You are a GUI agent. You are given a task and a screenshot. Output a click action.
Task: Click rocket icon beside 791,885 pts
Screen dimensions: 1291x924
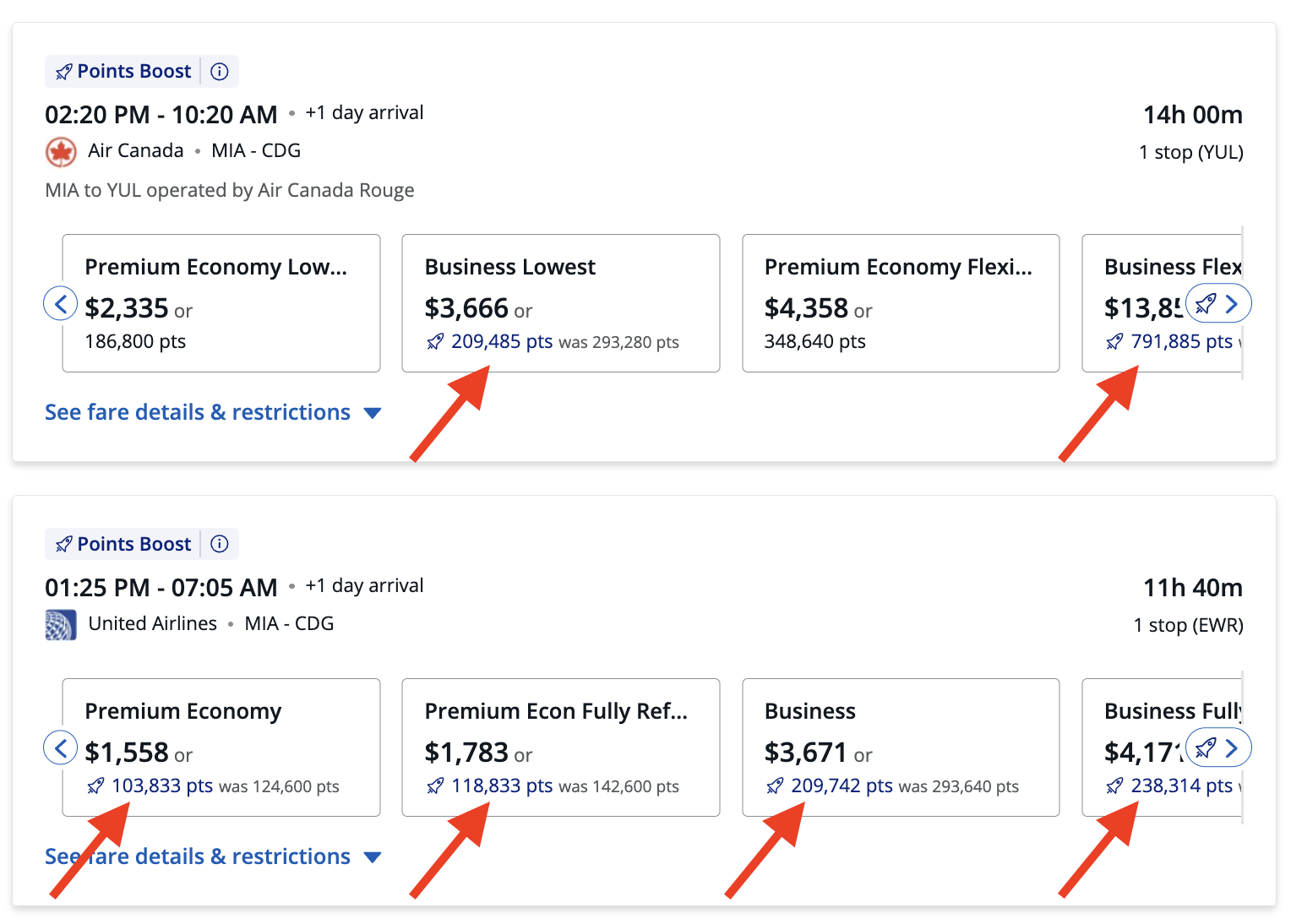click(1114, 342)
